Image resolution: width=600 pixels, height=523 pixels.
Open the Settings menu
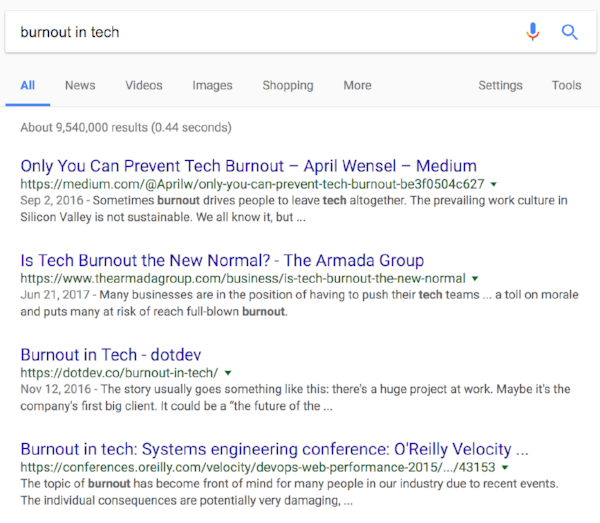point(500,85)
